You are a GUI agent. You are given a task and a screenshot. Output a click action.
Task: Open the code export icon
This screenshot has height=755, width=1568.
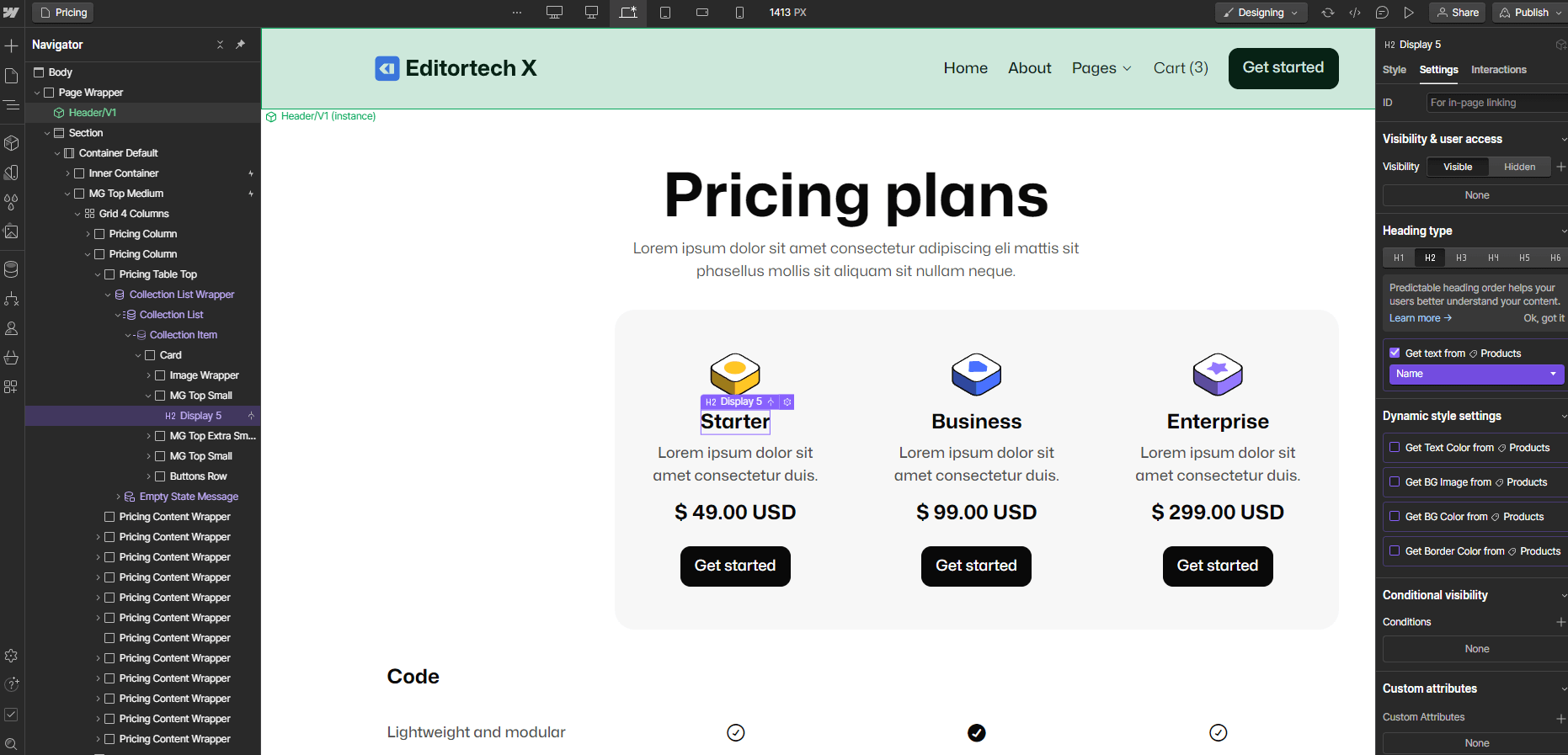1355,13
